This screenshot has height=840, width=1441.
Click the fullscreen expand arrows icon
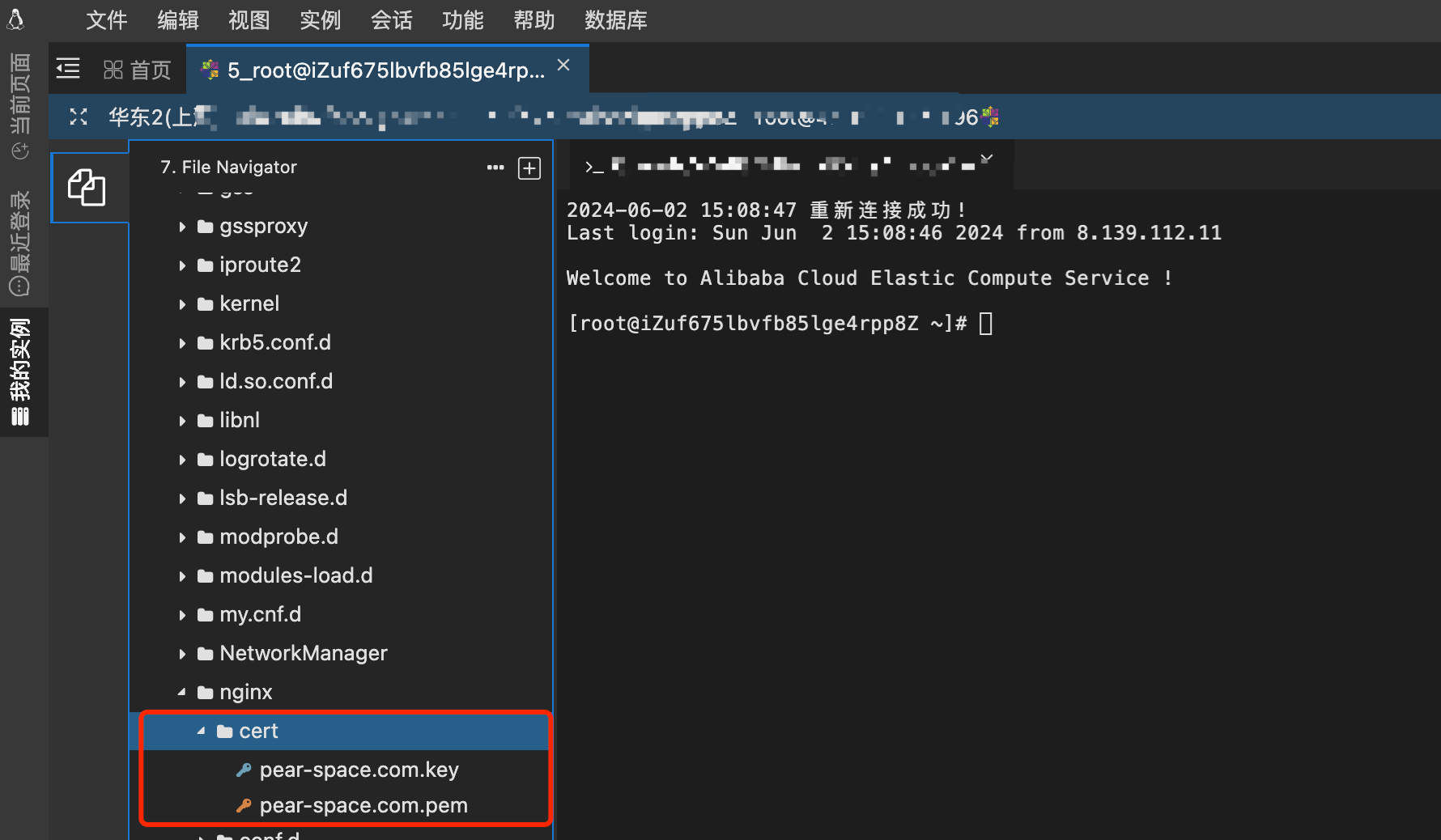point(79,117)
